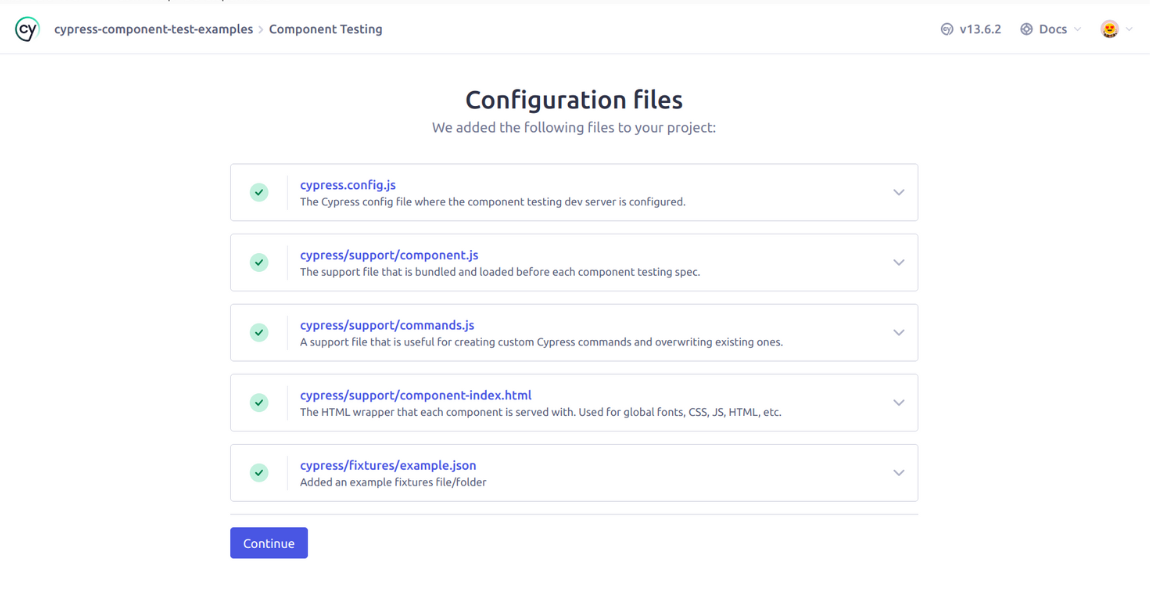Click the cypress/support/component-index.html link
Screen dimensions: 1150x600
pos(416,395)
